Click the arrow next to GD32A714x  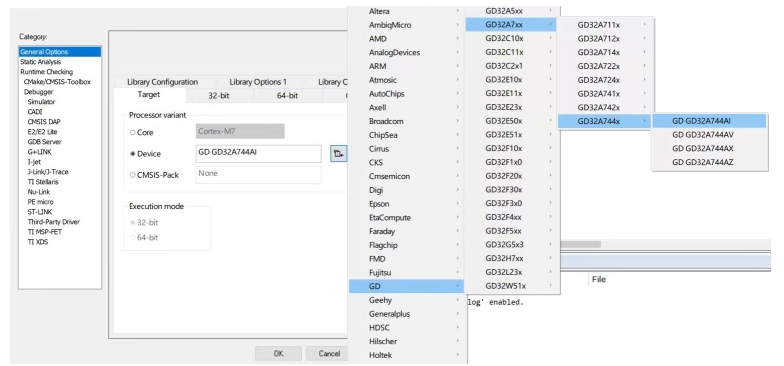point(644,52)
